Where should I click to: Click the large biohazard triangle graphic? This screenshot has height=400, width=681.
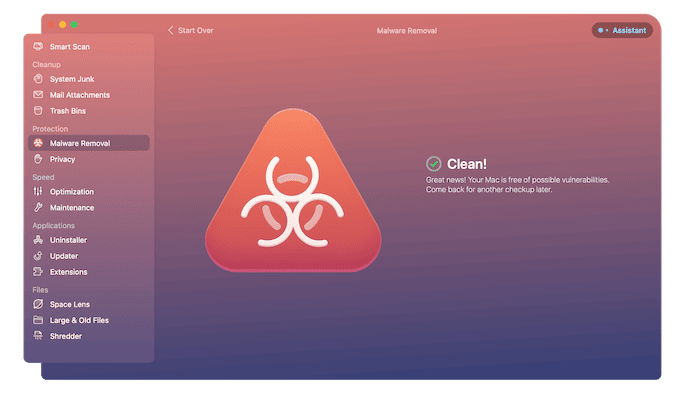[293, 190]
